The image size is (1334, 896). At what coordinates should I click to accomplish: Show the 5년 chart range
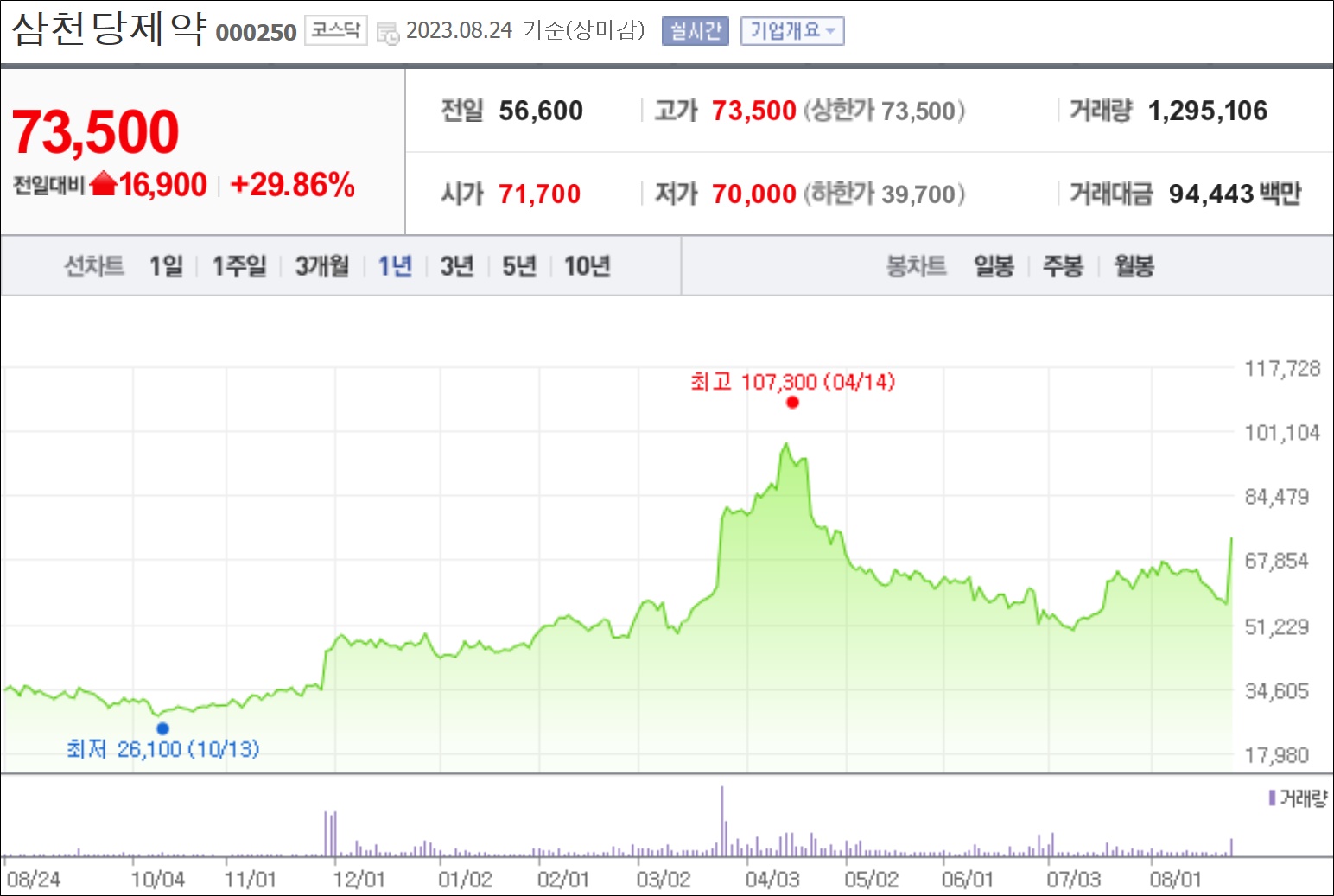[x=519, y=266]
